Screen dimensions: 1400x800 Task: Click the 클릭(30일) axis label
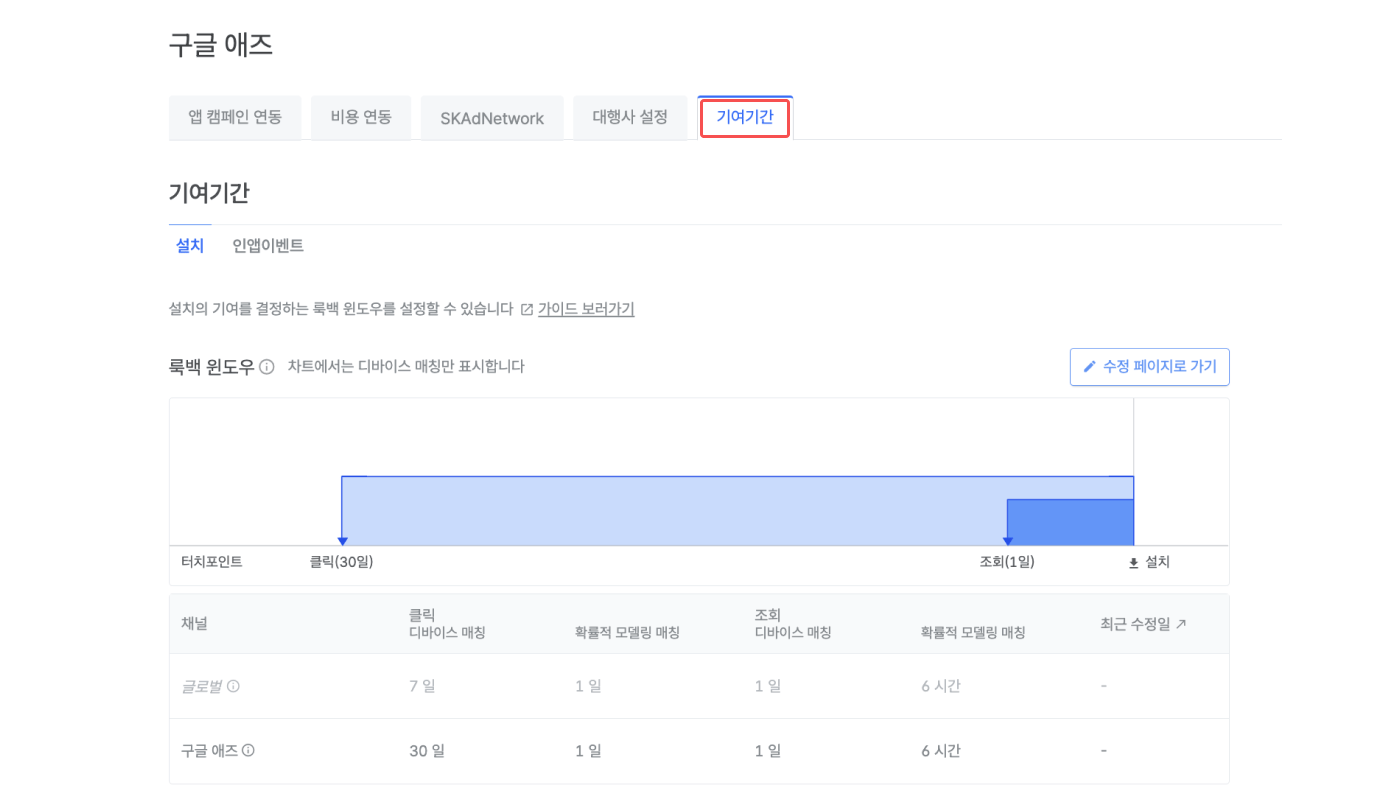(341, 562)
